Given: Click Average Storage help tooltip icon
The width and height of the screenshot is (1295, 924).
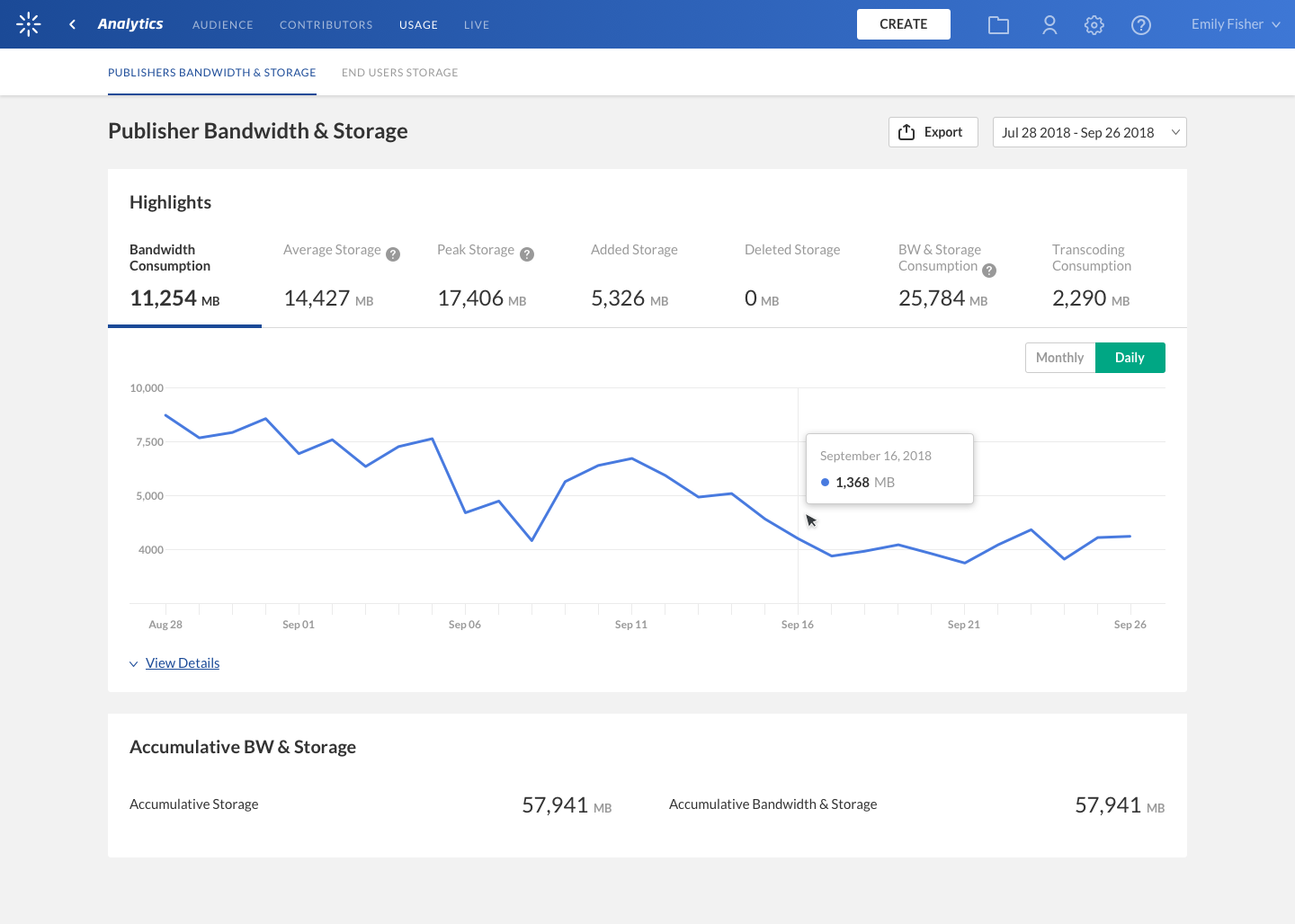Looking at the screenshot, I should point(393,254).
